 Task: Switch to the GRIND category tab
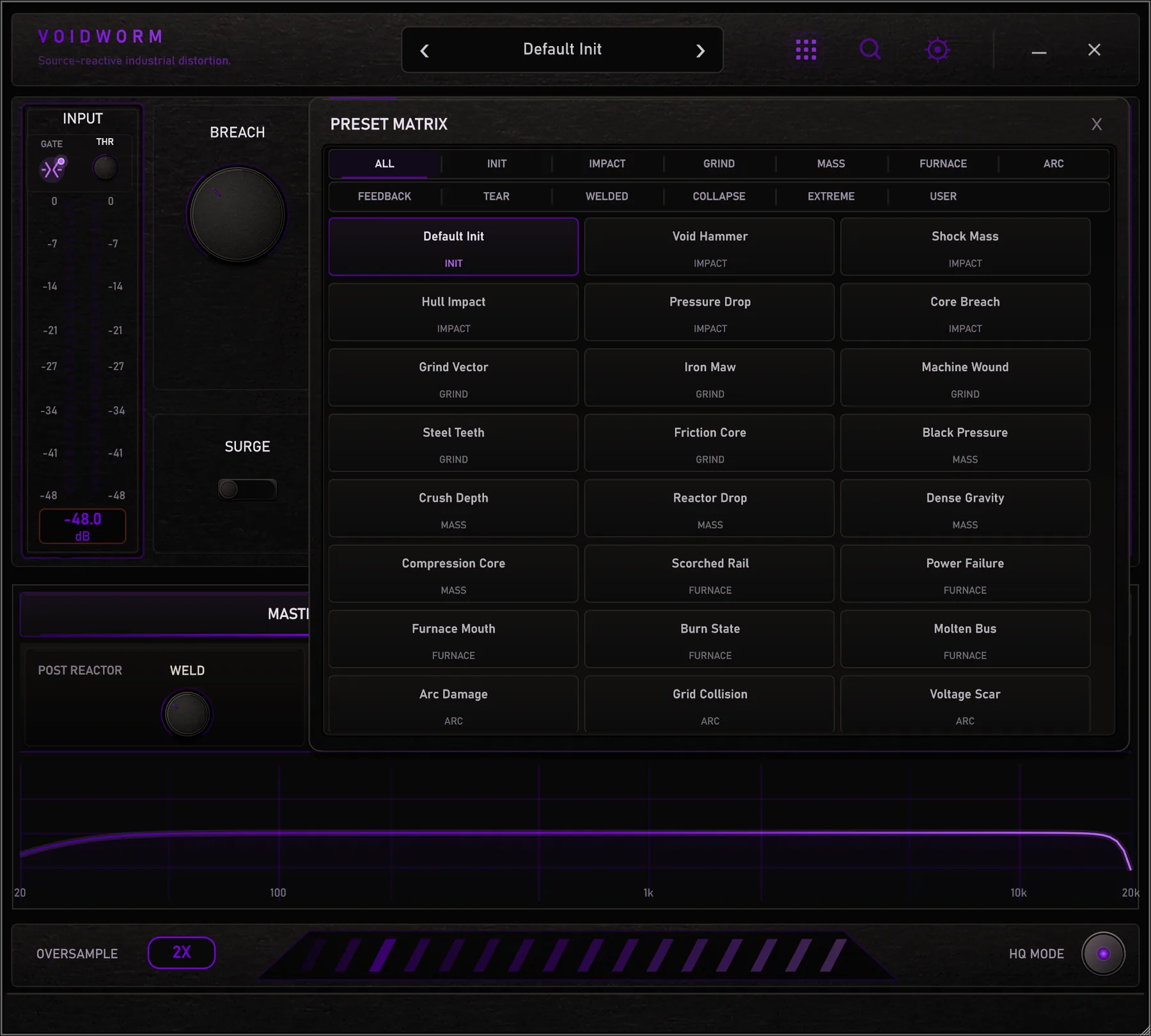point(719,164)
